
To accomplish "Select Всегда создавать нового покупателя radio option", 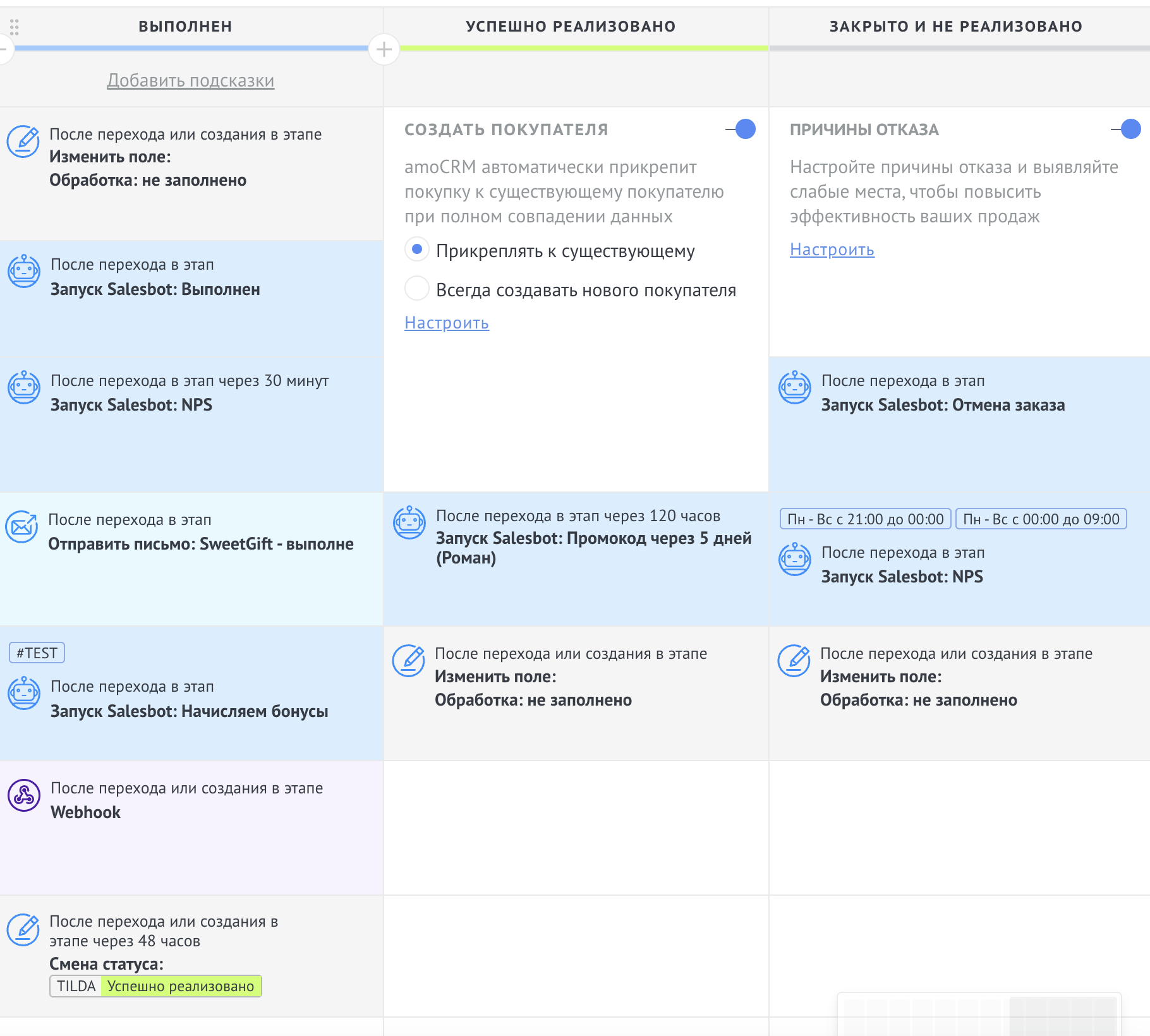I will point(417,289).
